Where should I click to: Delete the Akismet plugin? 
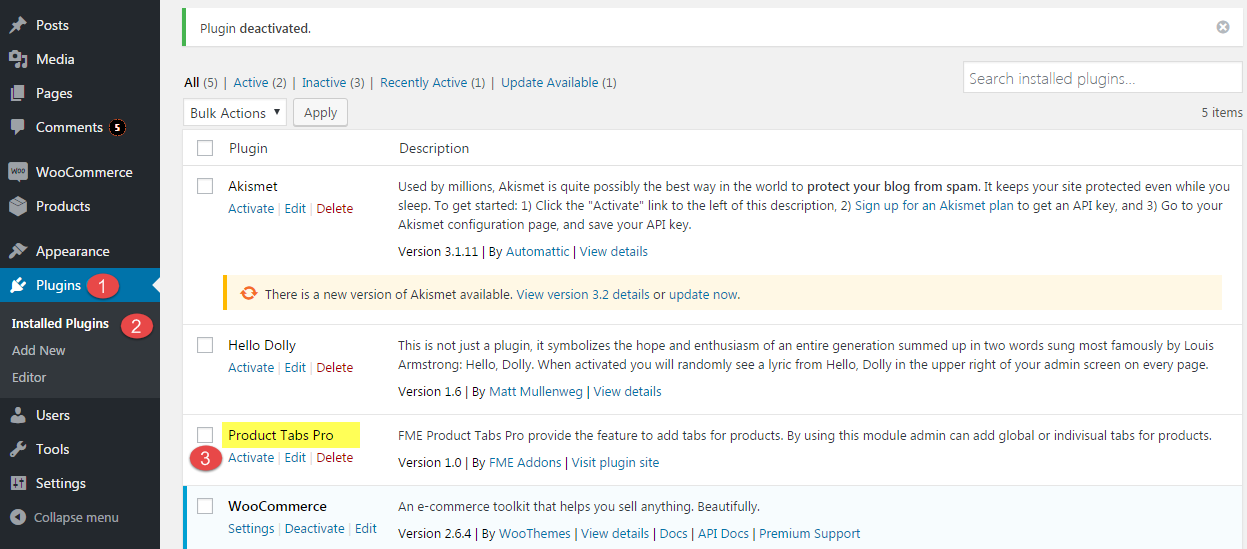pos(335,208)
